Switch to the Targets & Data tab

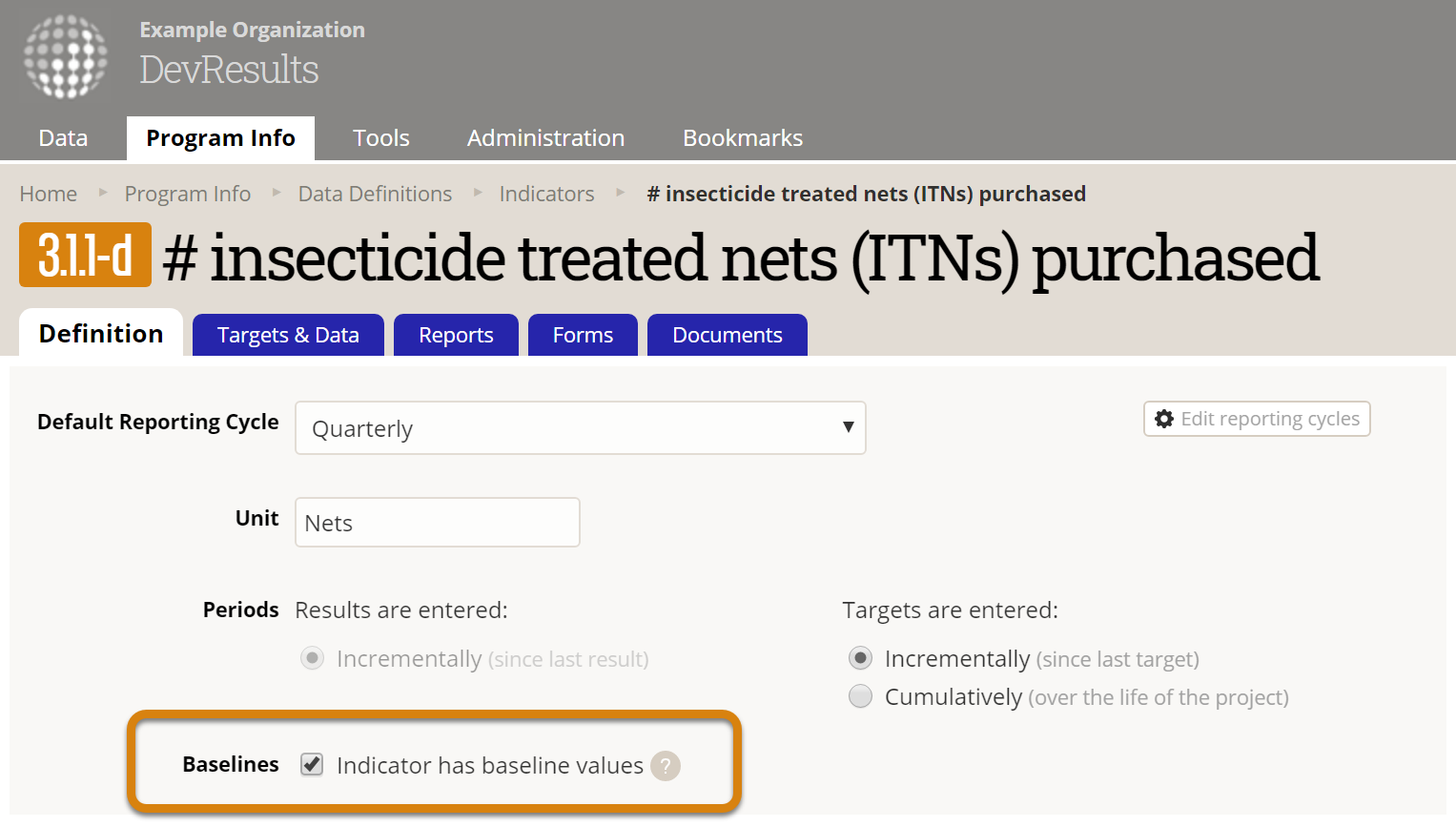click(288, 335)
